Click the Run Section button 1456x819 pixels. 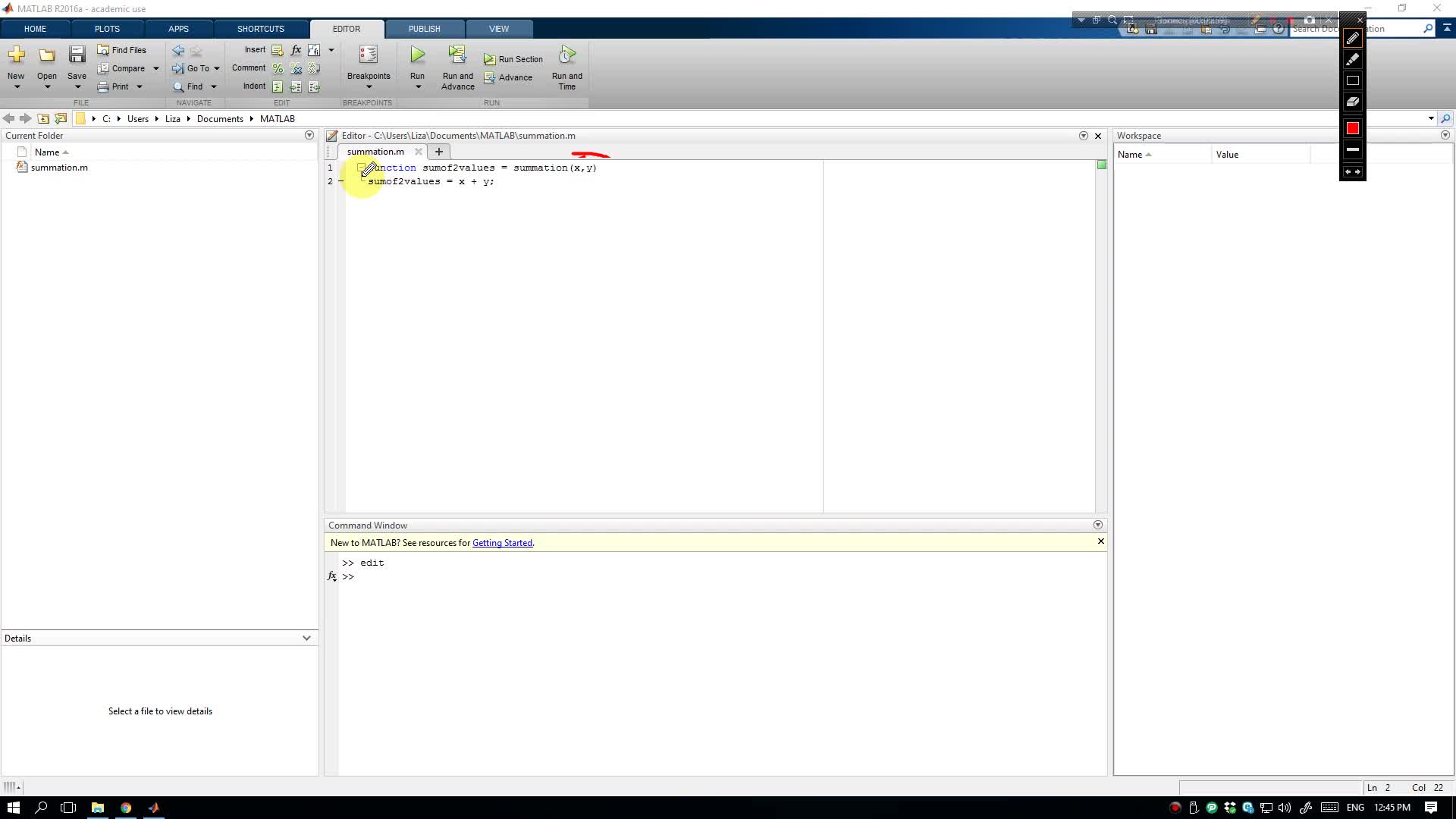[x=513, y=59]
